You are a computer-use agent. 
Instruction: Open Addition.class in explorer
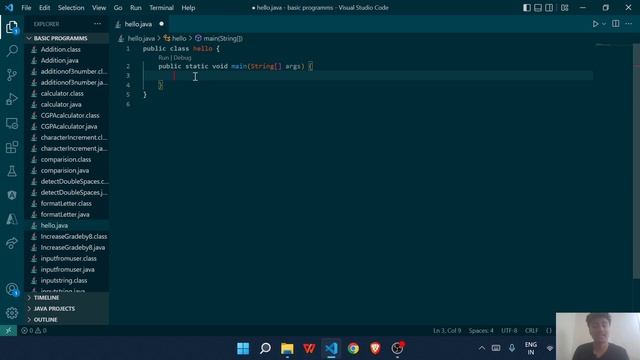pyautogui.click(x=60, y=49)
